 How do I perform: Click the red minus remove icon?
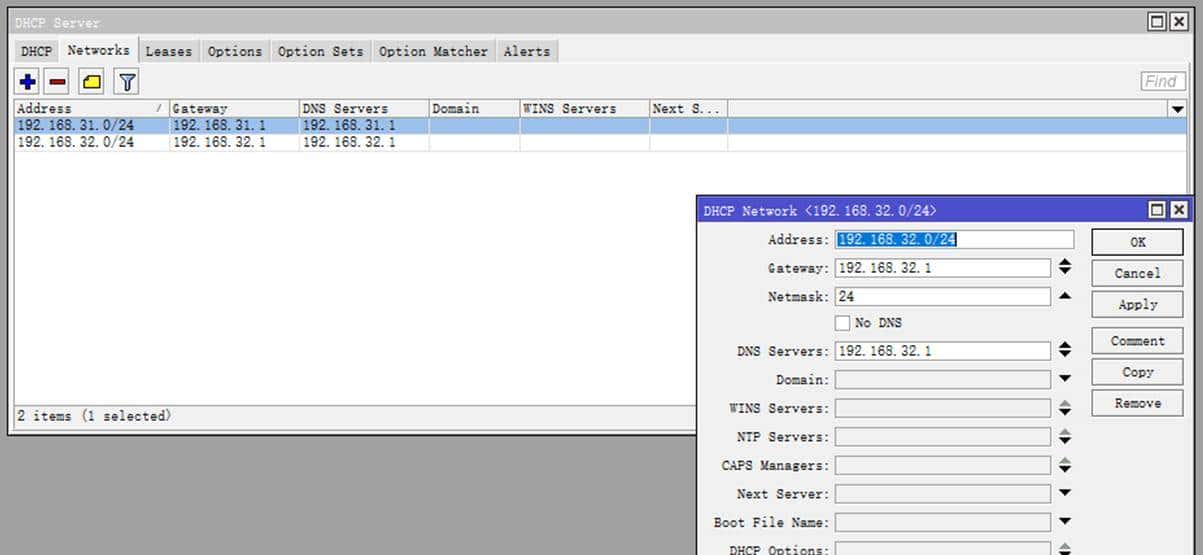58,82
